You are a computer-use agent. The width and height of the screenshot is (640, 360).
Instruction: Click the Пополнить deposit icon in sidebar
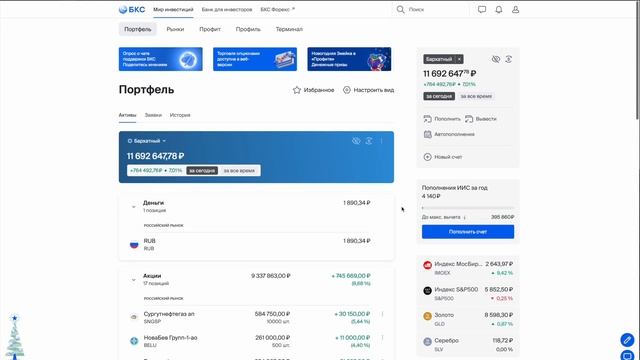point(427,119)
